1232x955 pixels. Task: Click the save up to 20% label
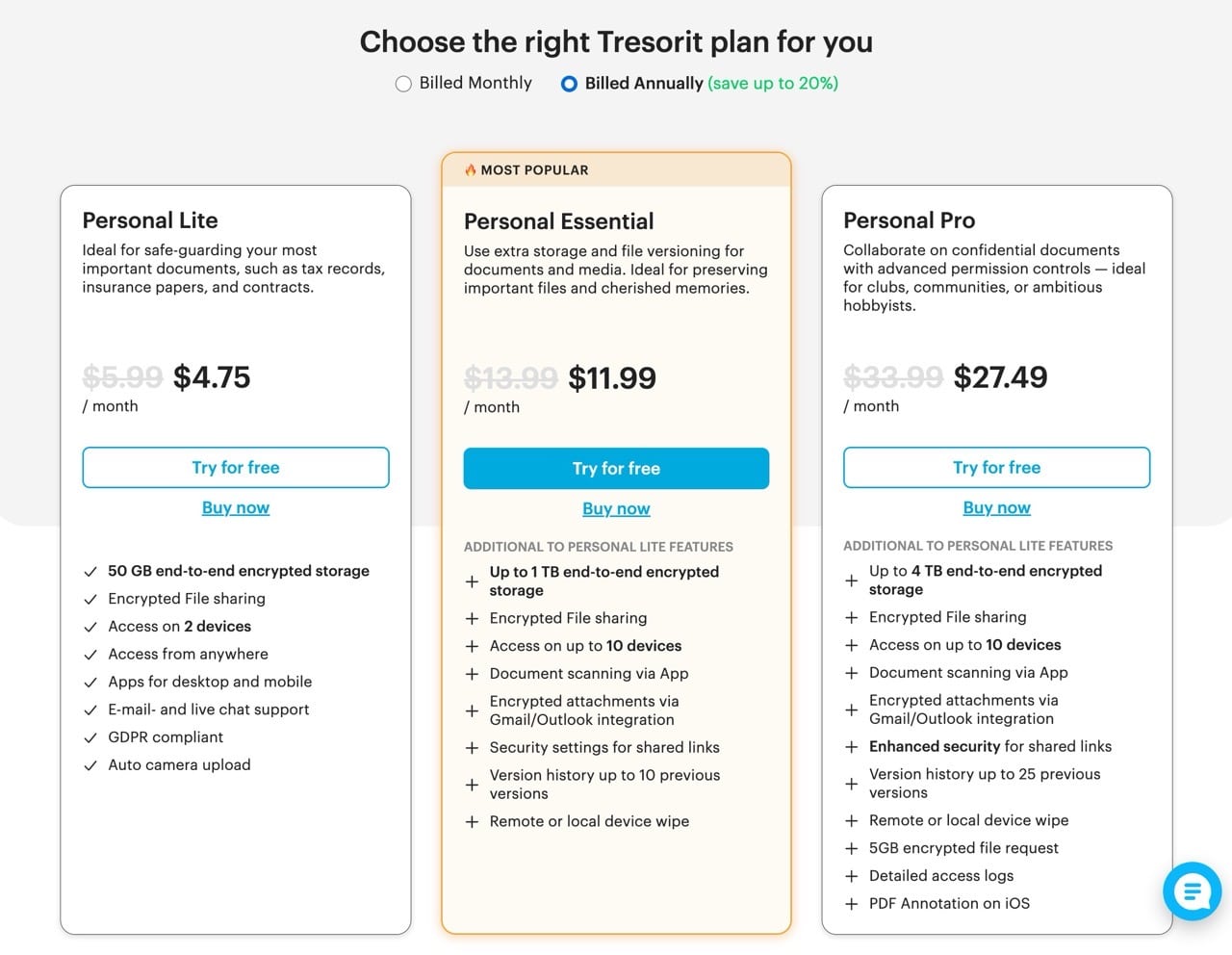[x=773, y=83]
